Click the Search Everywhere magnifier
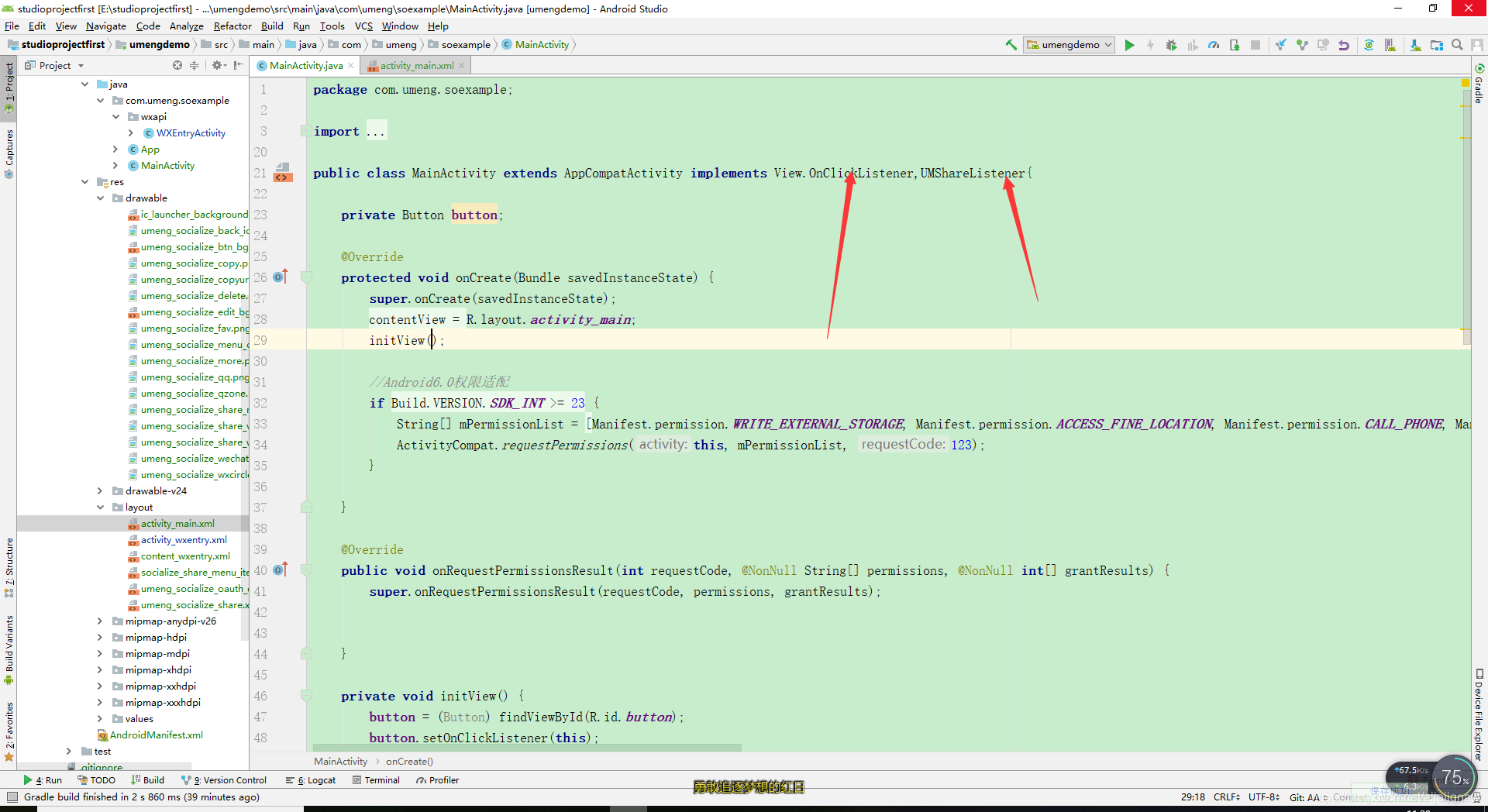 1457,45
